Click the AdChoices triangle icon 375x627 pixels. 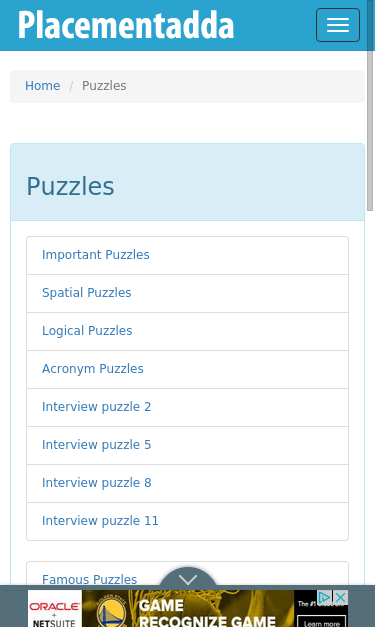pyautogui.click(x=324, y=597)
